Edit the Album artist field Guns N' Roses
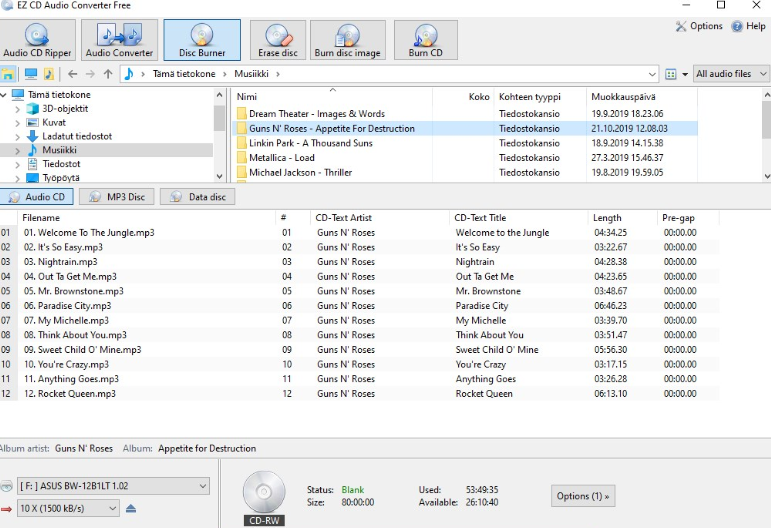Viewport: 771px width, 528px height. (84, 448)
